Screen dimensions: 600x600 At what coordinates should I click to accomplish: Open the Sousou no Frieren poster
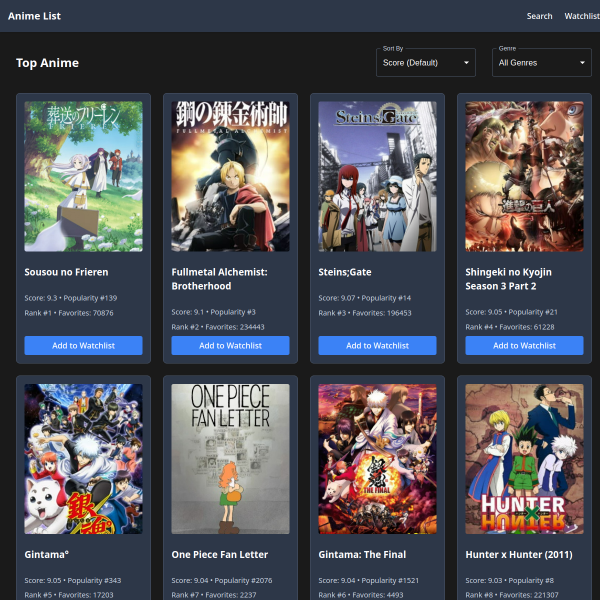coord(83,176)
